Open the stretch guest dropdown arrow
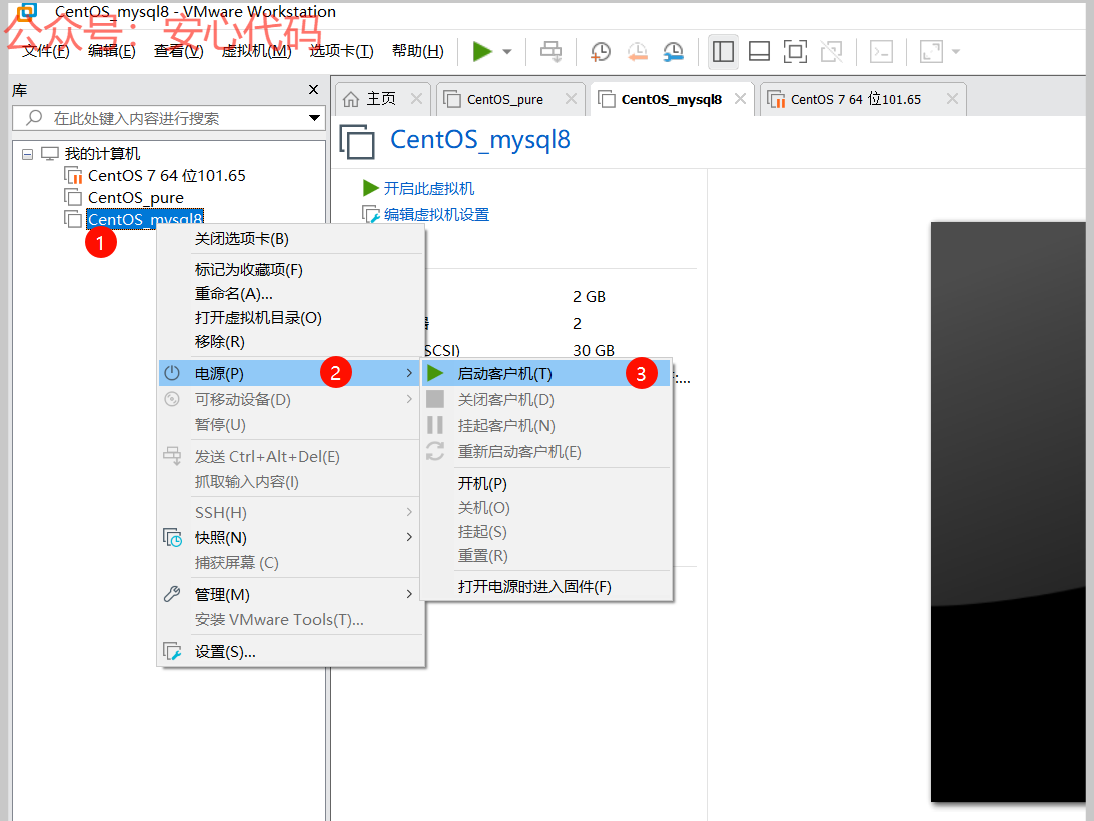1094x821 pixels. coord(956,52)
